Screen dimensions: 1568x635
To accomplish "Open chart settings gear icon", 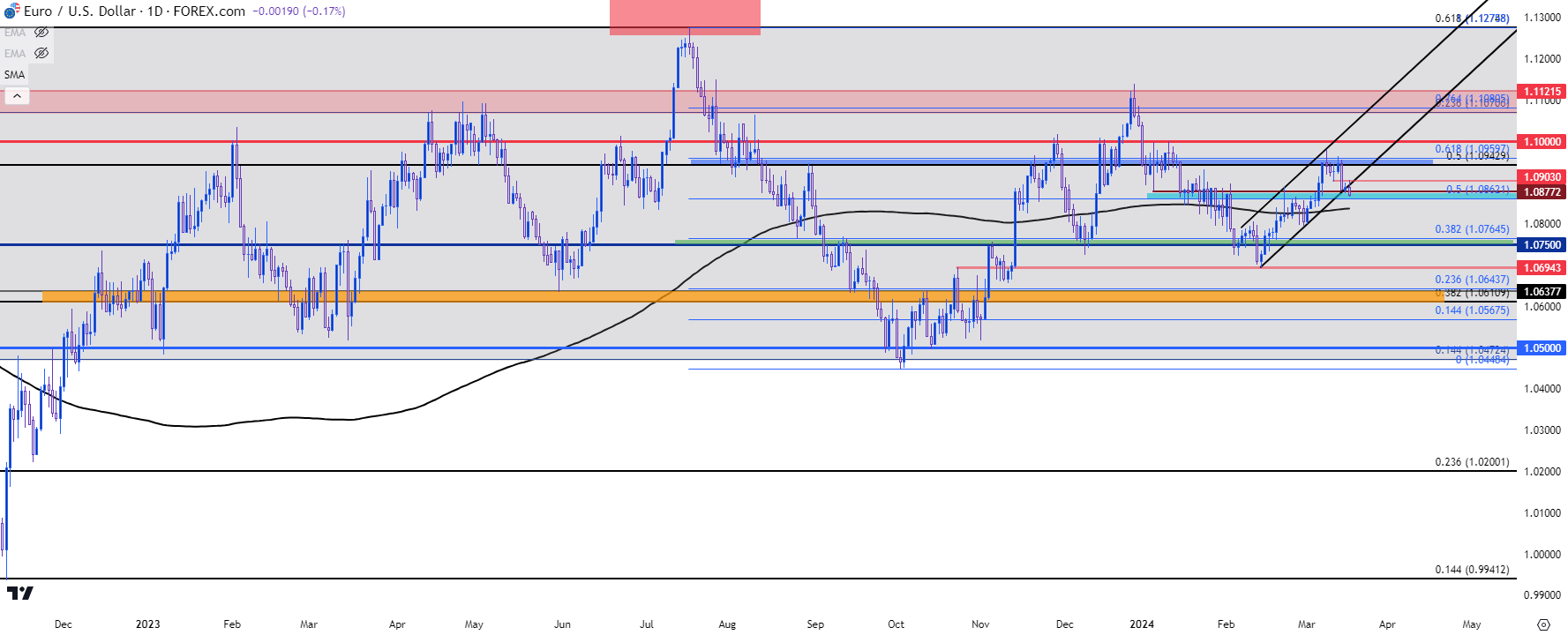I will pyautogui.click(x=1543, y=624).
